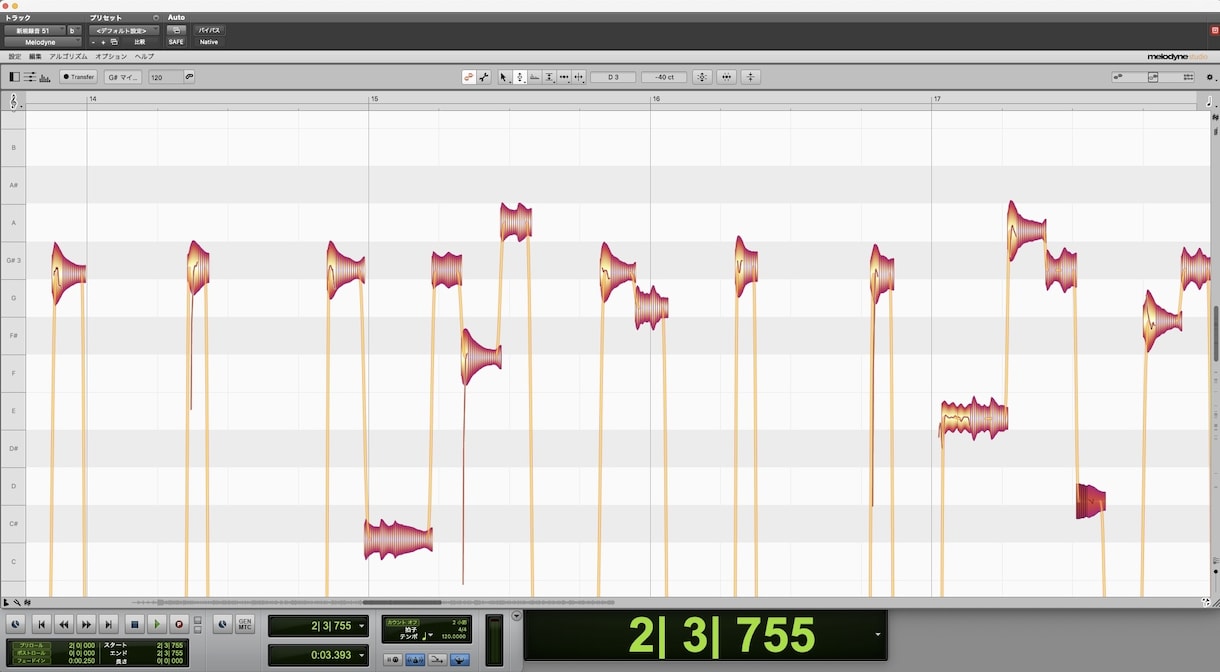This screenshot has width=1220, height=672.
Task: Select the main arrow tool in Melodyne
Action: click(504, 77)
